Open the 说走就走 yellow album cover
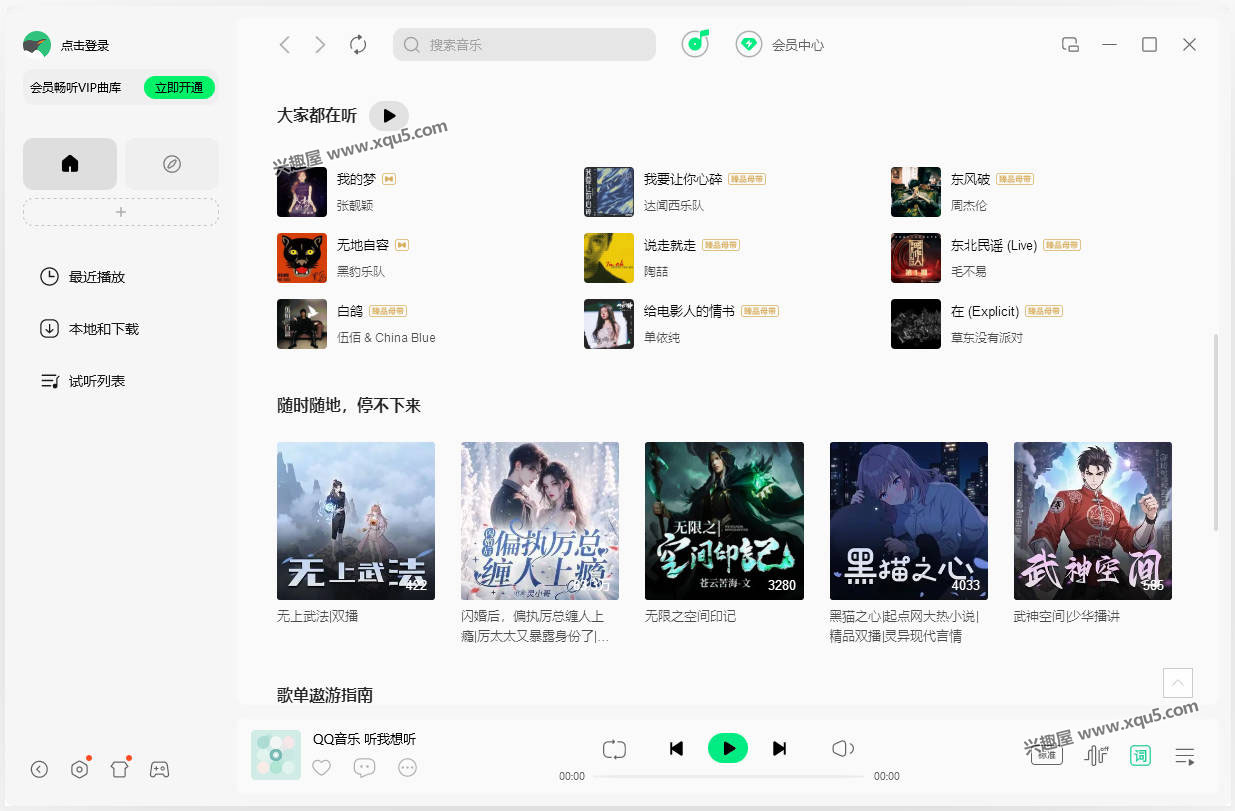Viewport: 1235px width, 811px height. pos(609,258)
